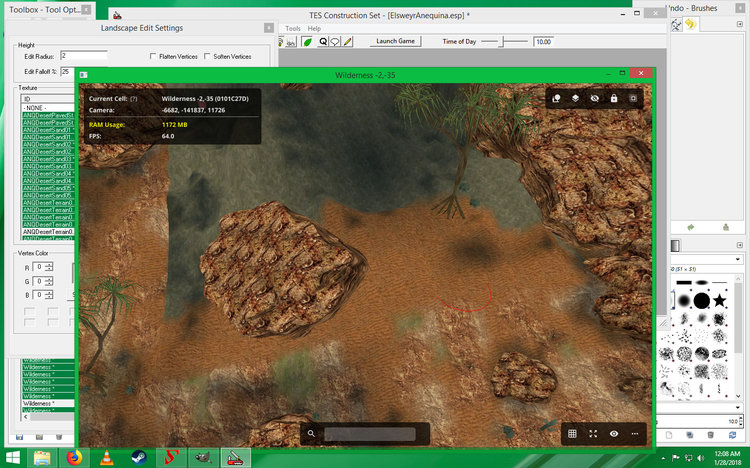Click the pencil edit toolbar icon
This screenshot has height=468, width=750.
point(348,42)
